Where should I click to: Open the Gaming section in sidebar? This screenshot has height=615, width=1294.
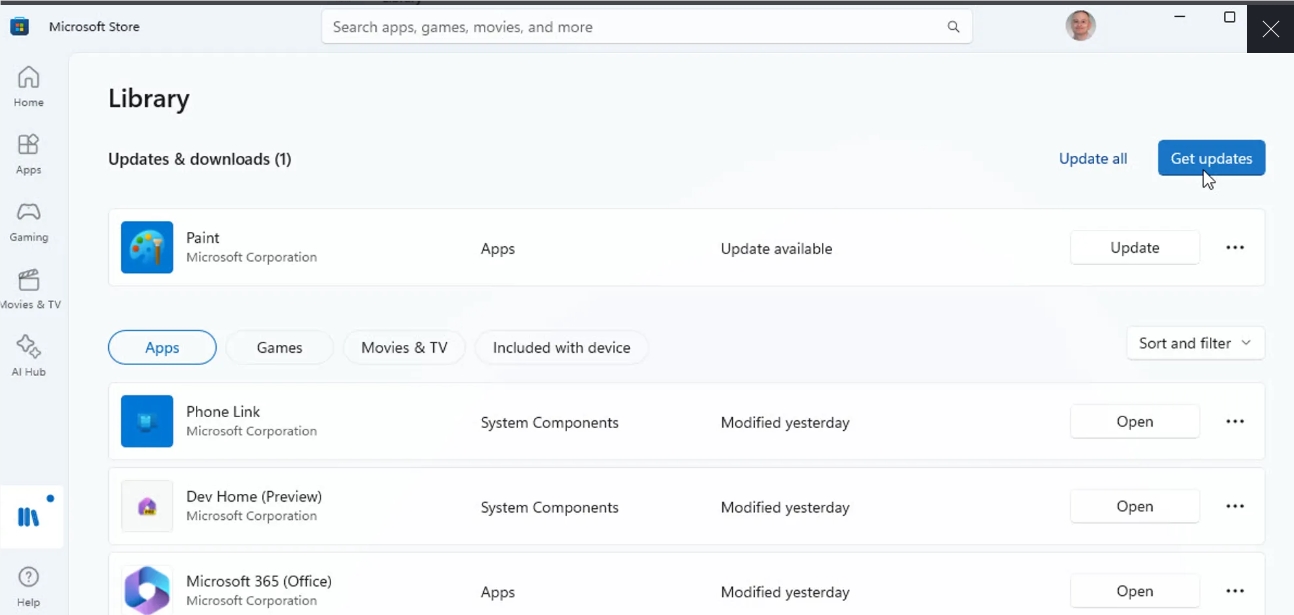click(28, 221)
